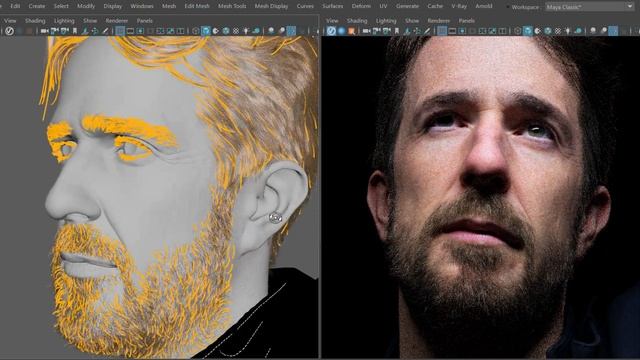Open Camera Attributes in gray model viewport
Image resolution: width=640 pixels, height=360 pixels.
click(x=64, y=31)
